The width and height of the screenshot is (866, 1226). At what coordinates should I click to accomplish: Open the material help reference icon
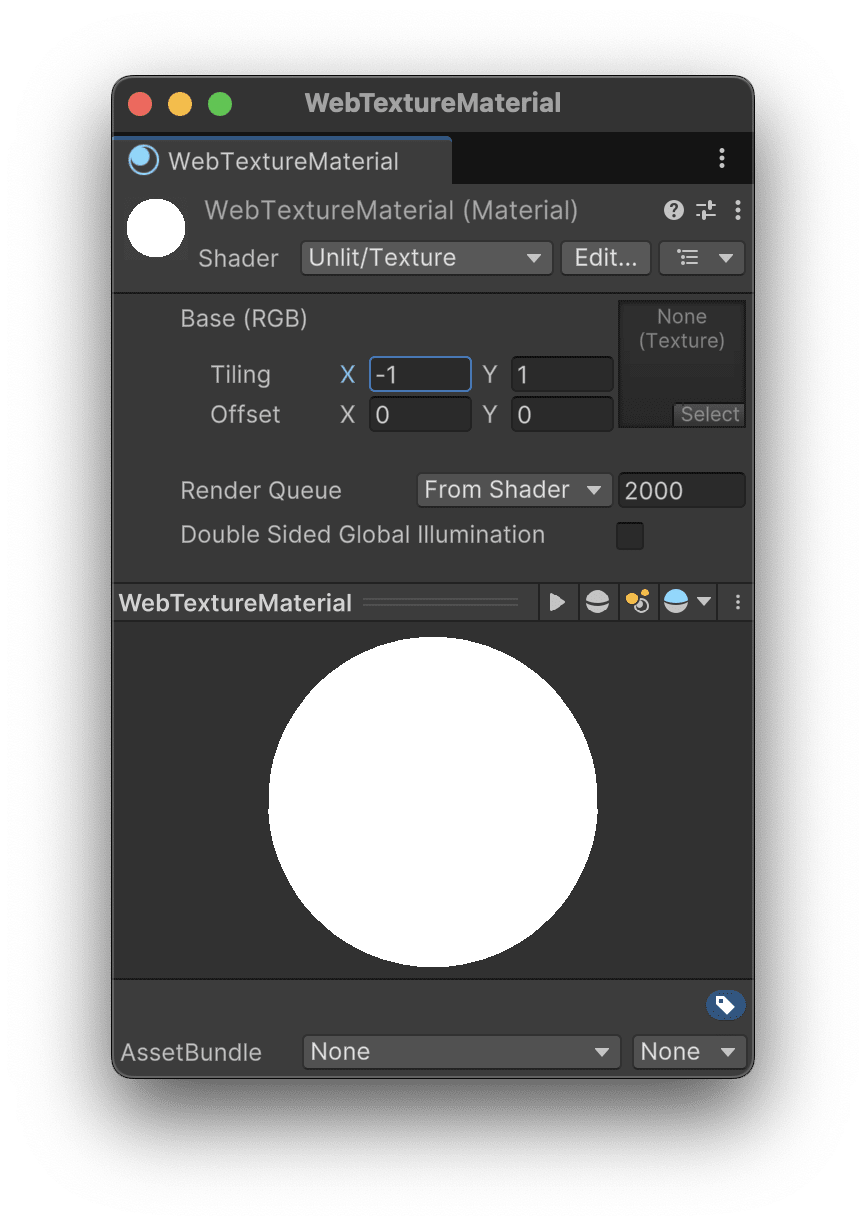pyautogui.click(x=674, y=210)
